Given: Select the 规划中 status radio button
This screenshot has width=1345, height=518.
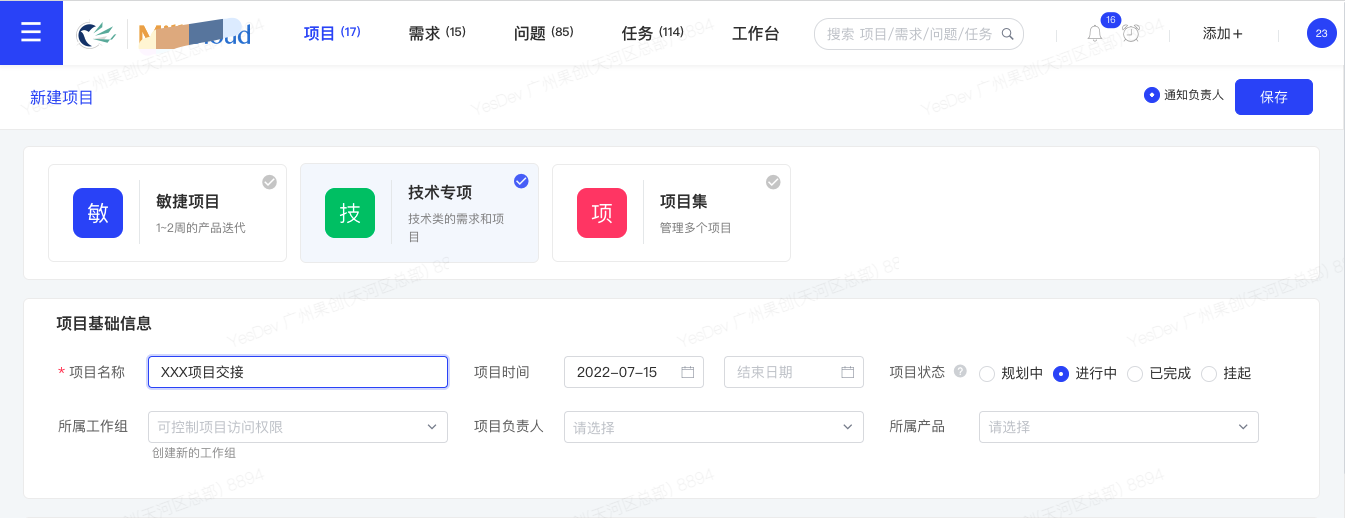Looking at the screenshot, I should [x=987, y=374].
